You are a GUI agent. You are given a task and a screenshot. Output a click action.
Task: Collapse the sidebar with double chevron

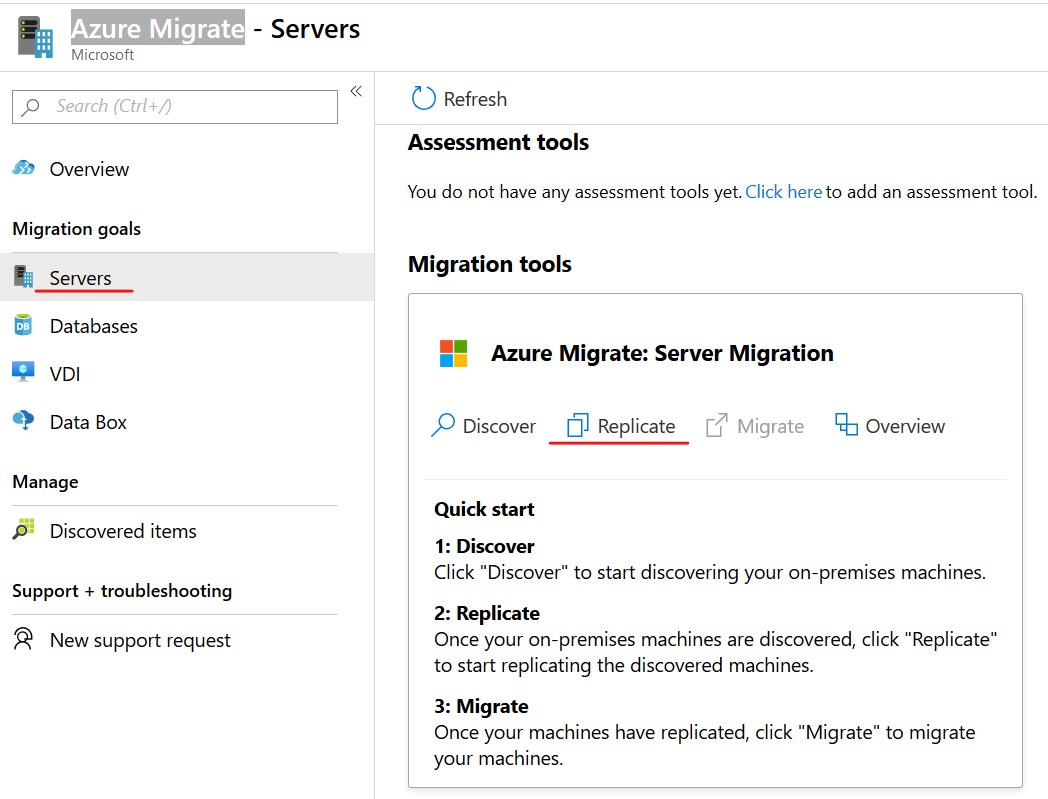[356, 91]
